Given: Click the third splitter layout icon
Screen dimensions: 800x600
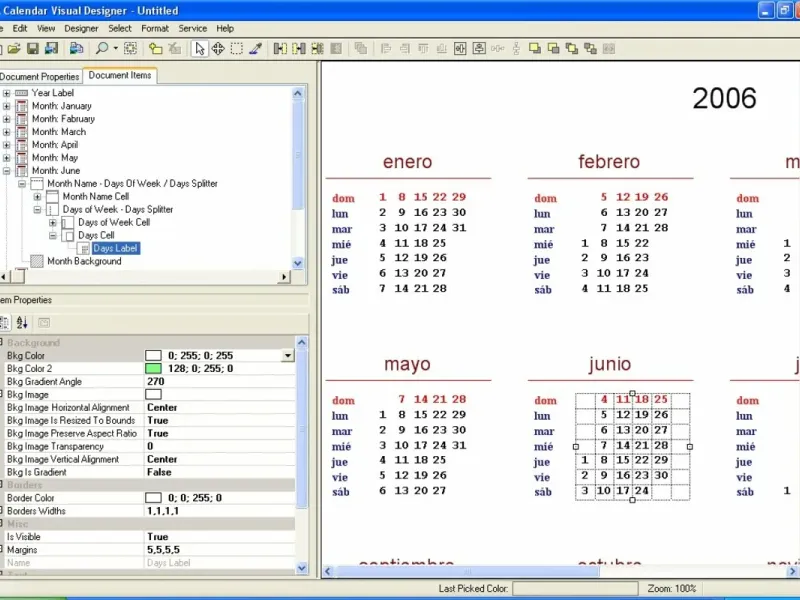Looking at the screenshot, I should (x=317, y=48).
